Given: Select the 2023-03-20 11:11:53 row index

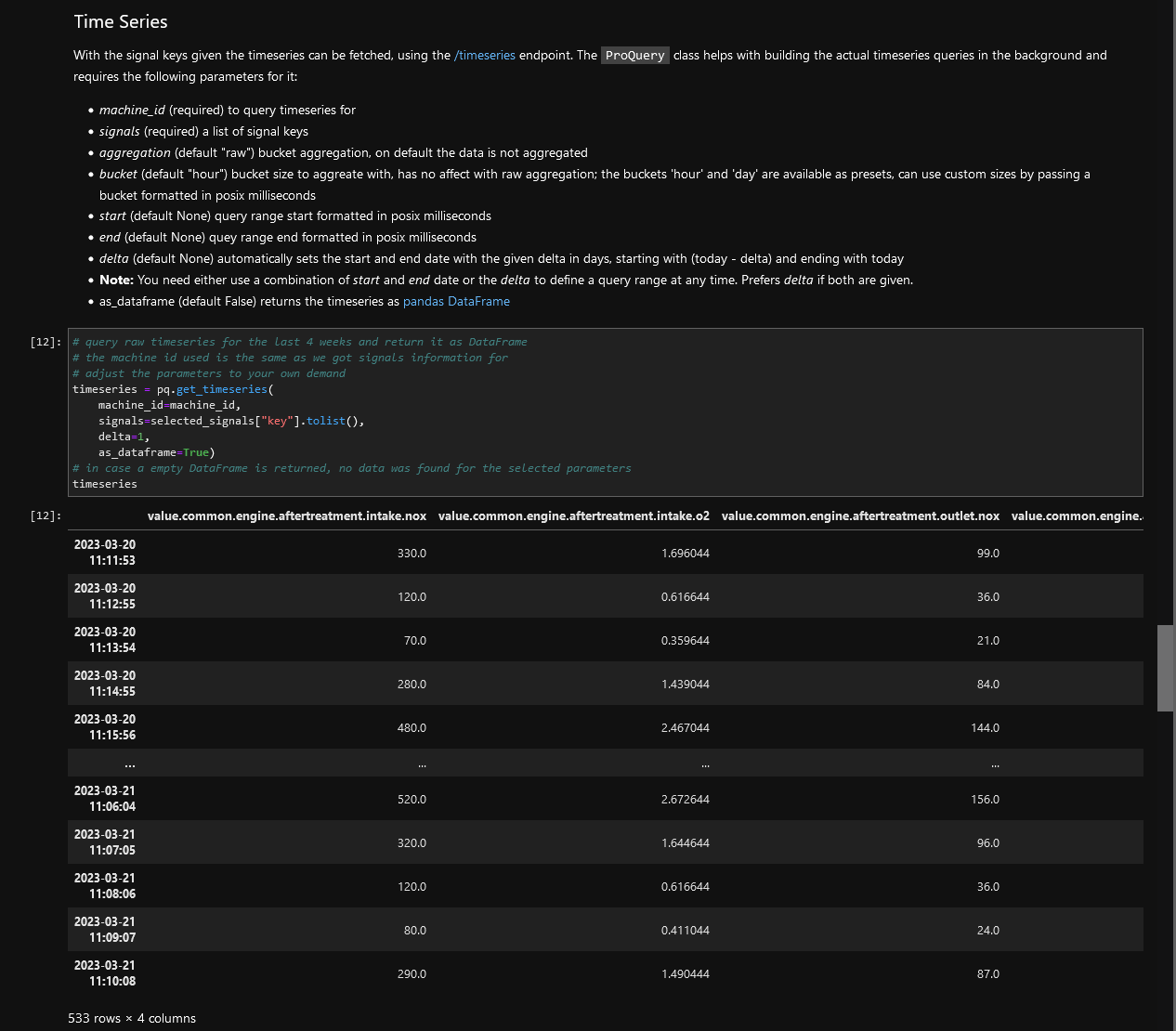Looking at the screenshot, I should (x=105, y=553).
